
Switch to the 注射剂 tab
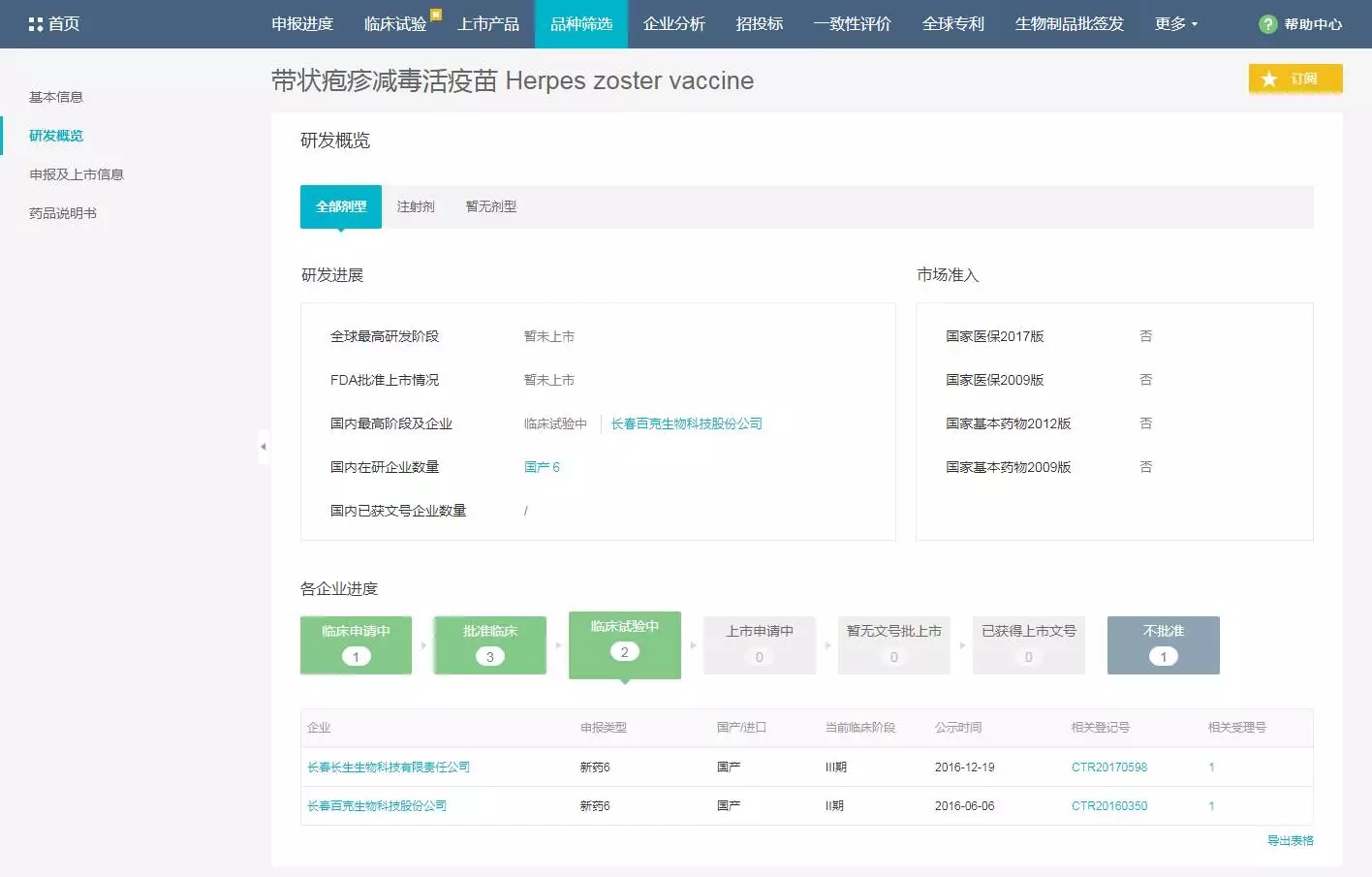[x=416, y=206]
